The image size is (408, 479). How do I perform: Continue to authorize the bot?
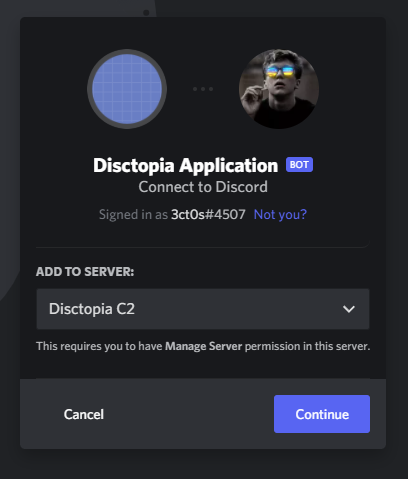click(x=322, y=414)
